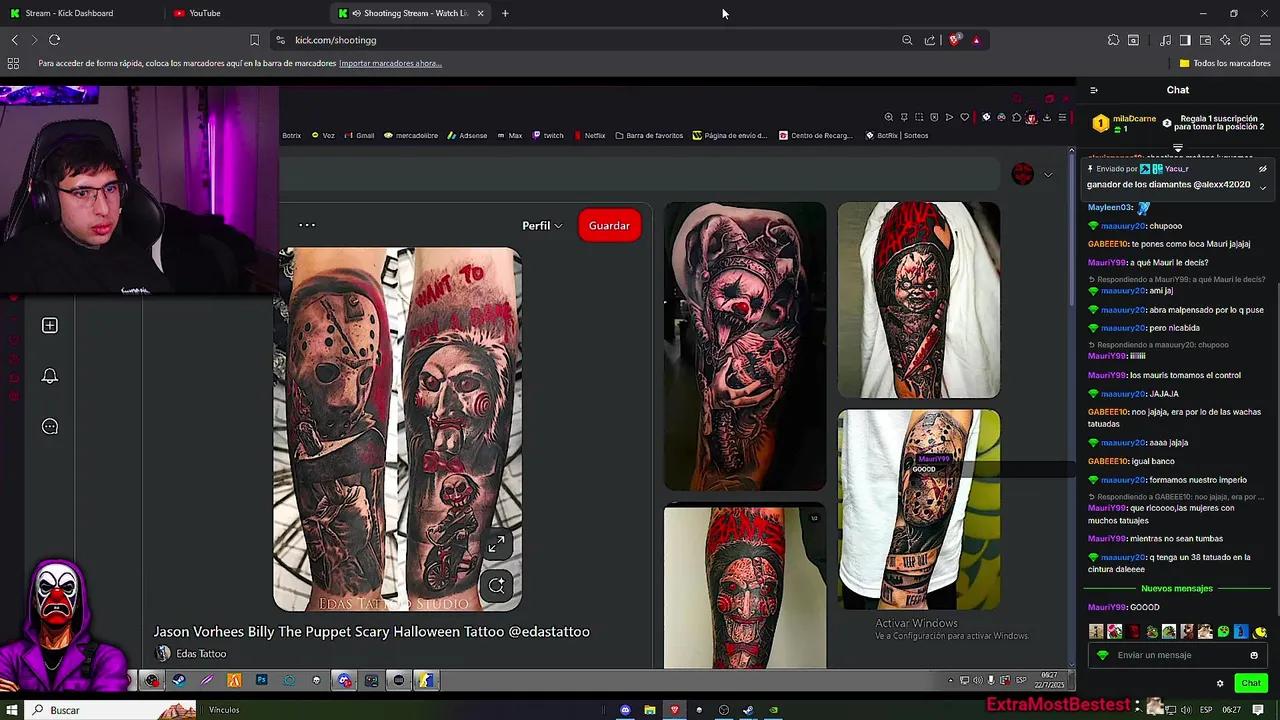1280x720 pixels.
Task: Expand Pinterest account chevron beside avatar
Action: pyautogui.click(x=1048, y=175)
